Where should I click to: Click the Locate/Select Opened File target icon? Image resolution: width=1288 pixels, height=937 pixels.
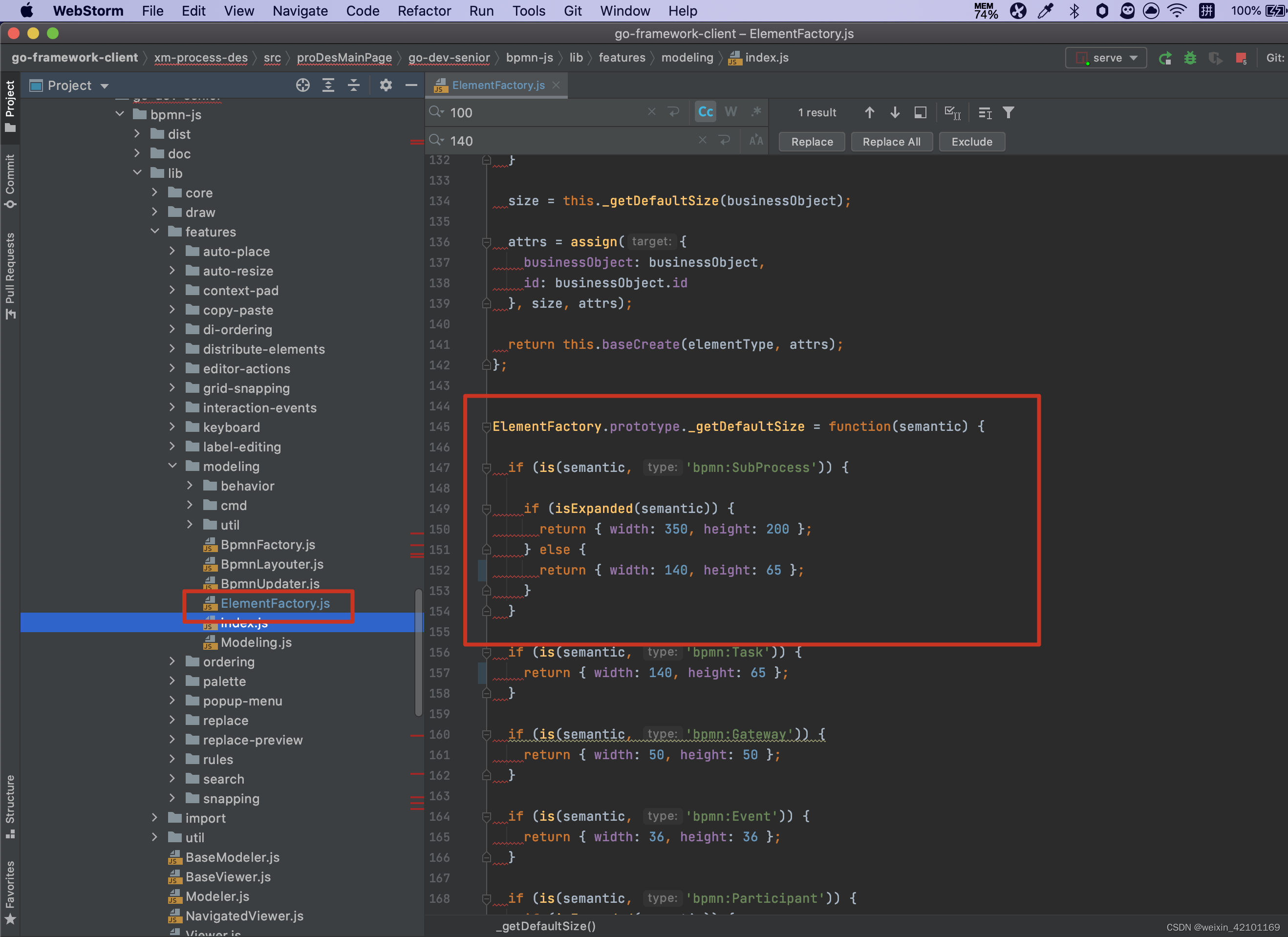302,85
